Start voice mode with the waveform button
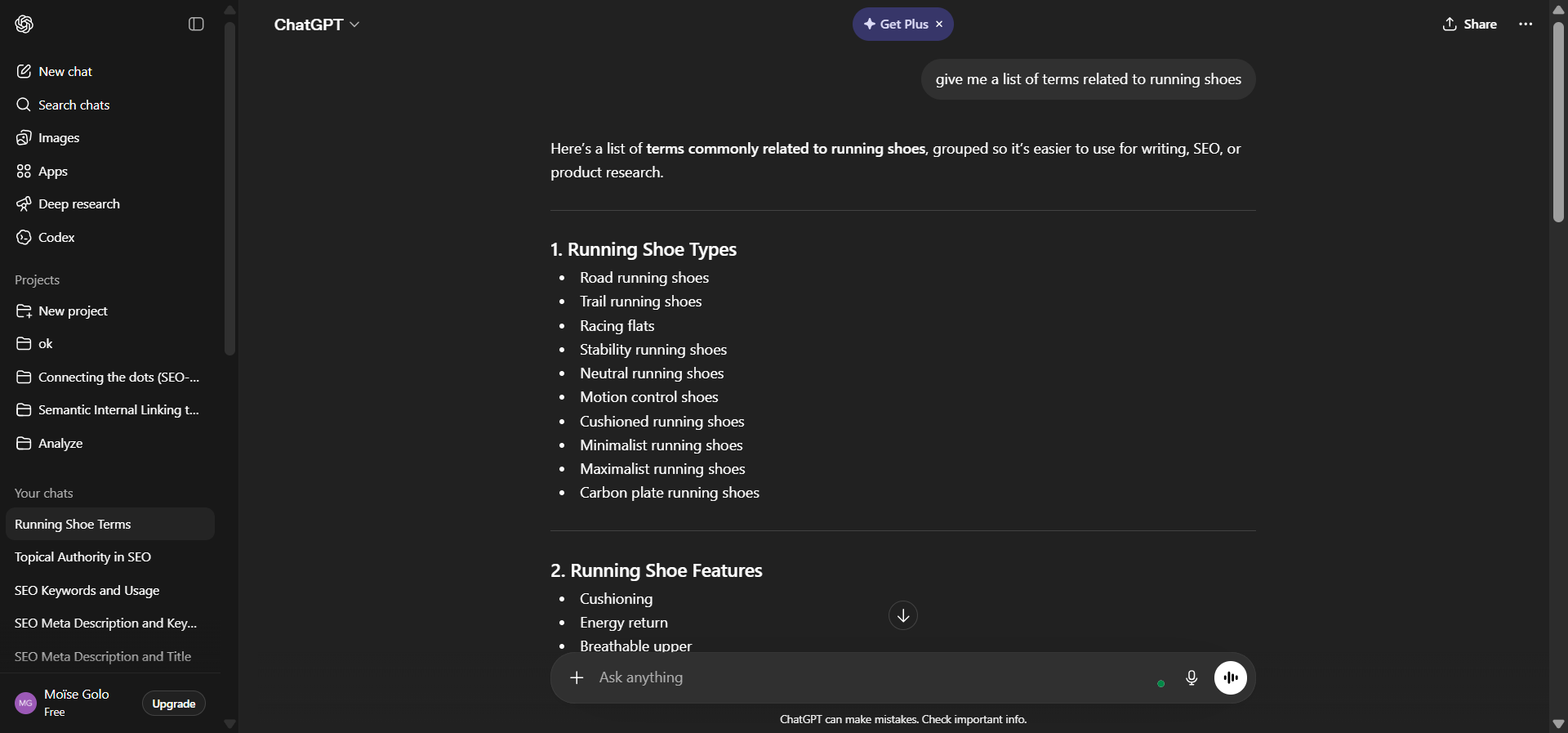The width and height of the screenshot is (1568, 733). pos(1231,677)
